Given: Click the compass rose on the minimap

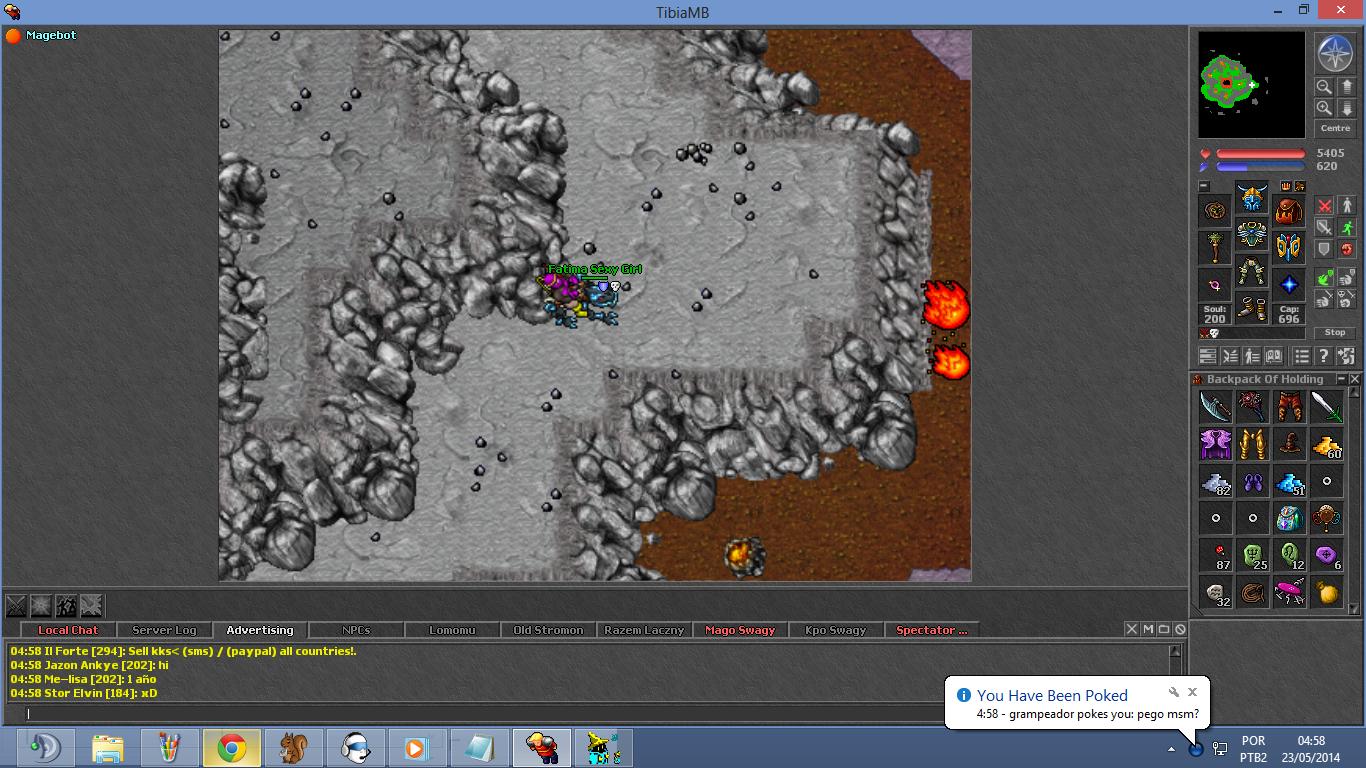Looking at the screenshot, I should (x=1334, y=53).
